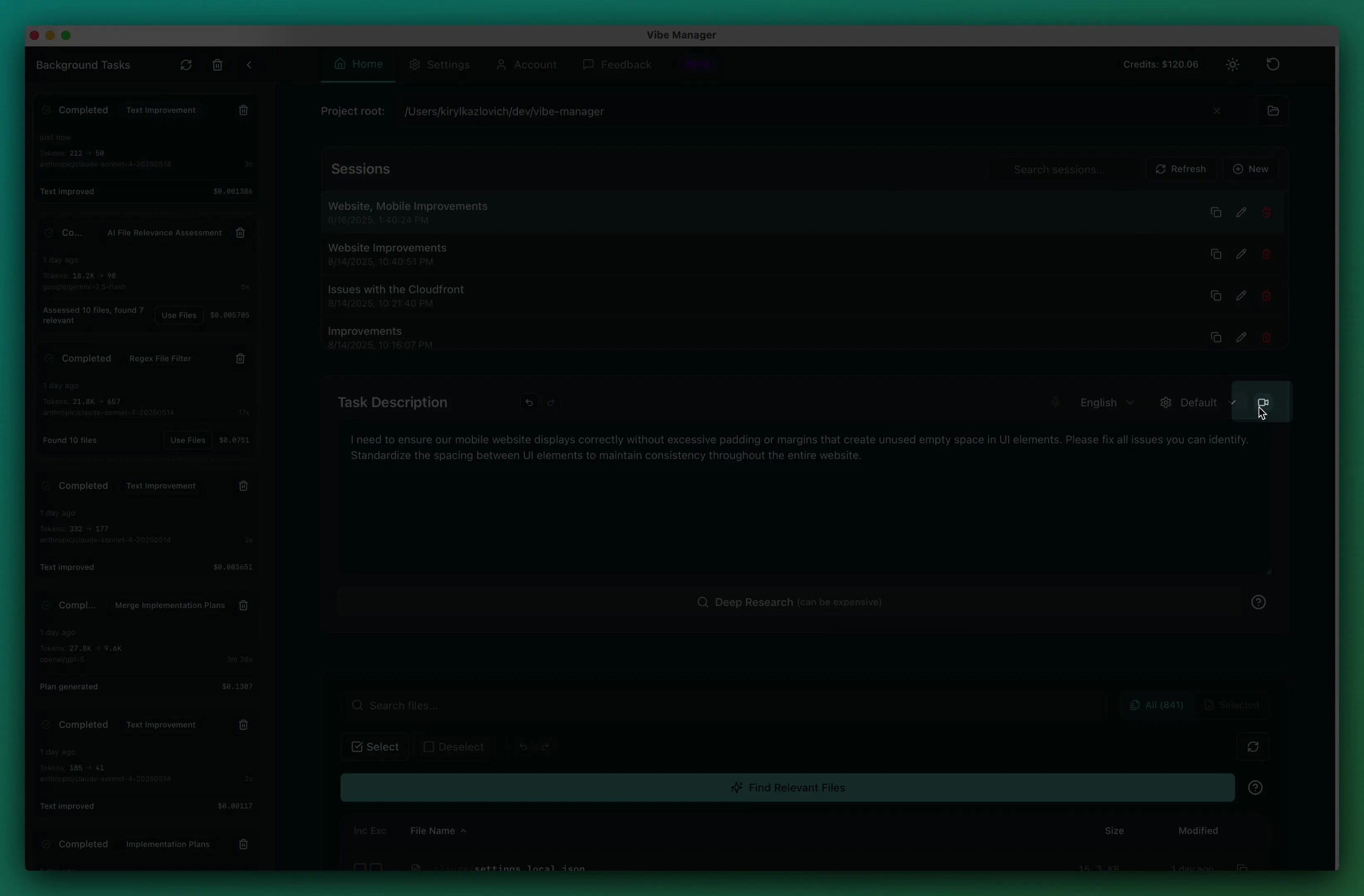Start Deep Research
Image resolution: width=1364 pixels, height=896 pixels.
pyautogui.click(x=789, y=602)
